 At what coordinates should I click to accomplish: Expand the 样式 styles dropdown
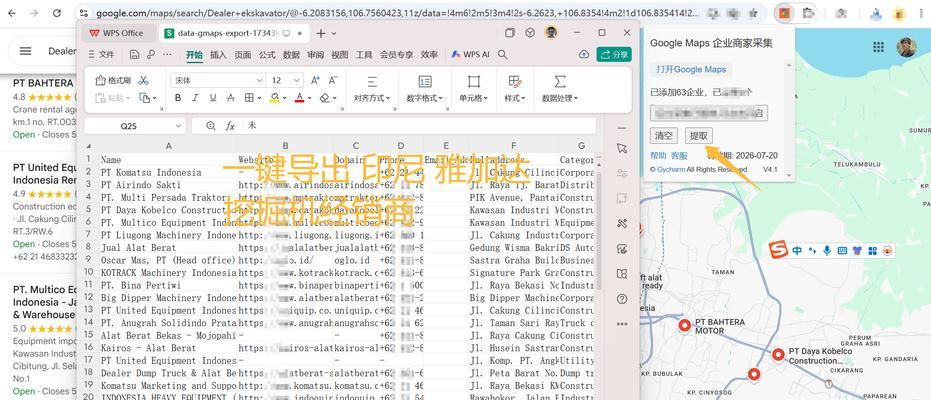(515, 98)
